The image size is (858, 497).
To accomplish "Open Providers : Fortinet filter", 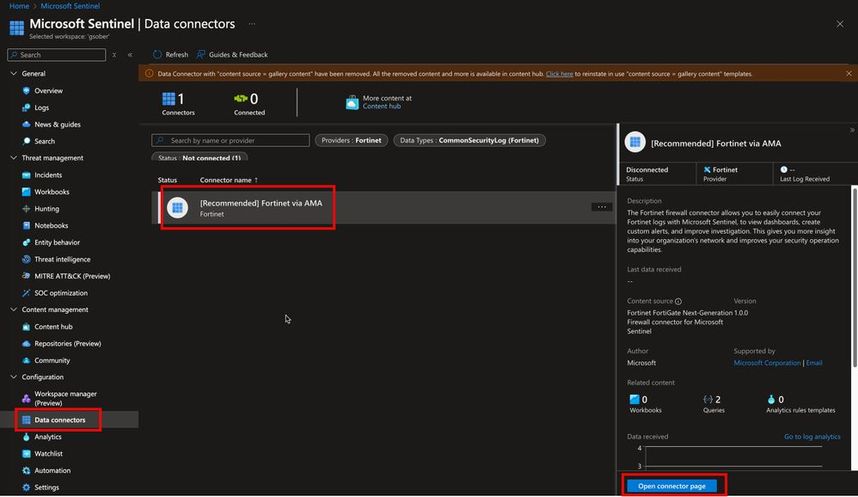I will point(351,141).
